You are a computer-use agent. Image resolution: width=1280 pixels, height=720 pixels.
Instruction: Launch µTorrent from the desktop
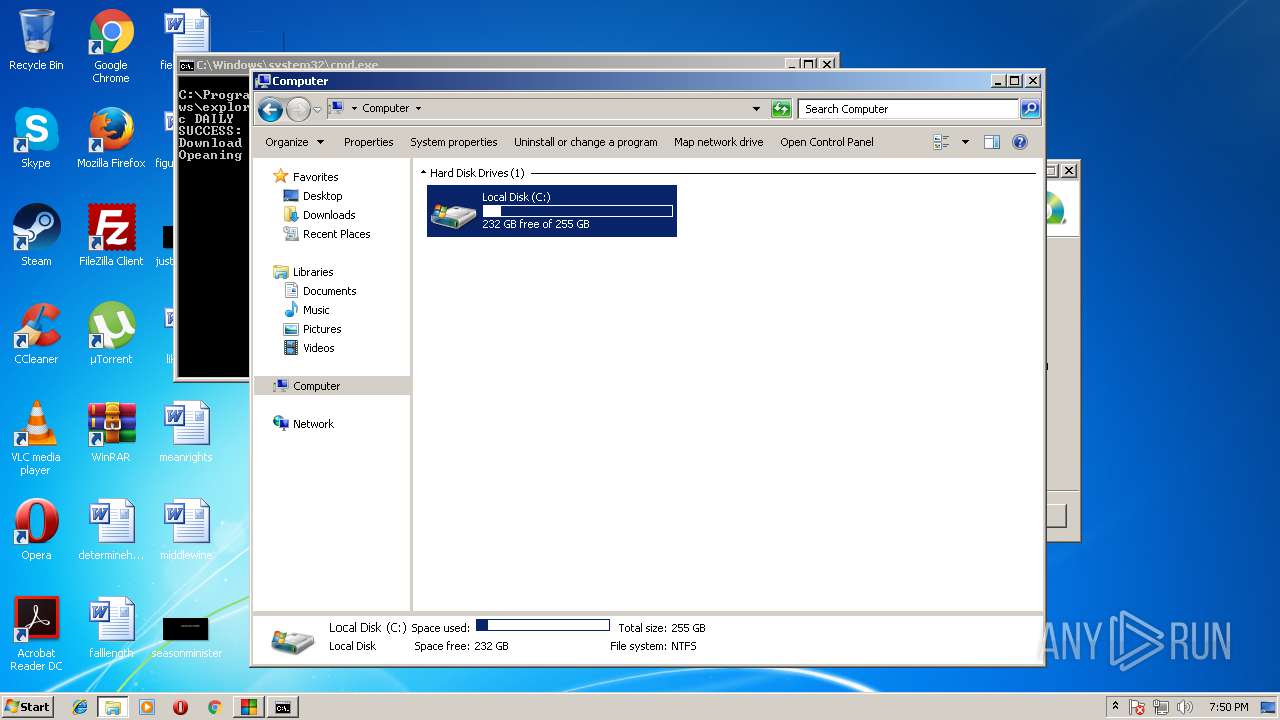111,335
